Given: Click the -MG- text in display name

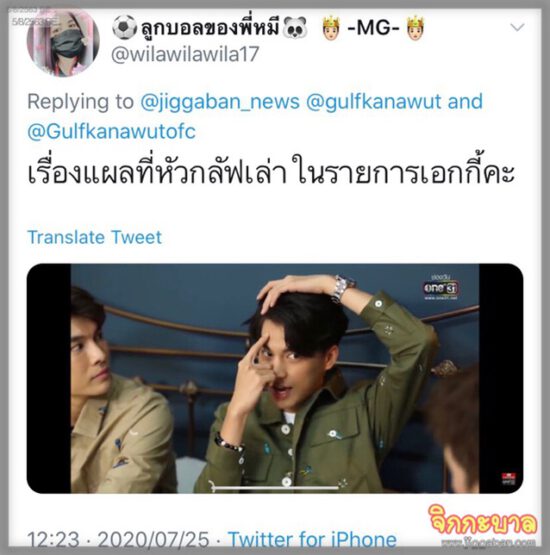Looking at the screenshot, I should coord(373,28).
